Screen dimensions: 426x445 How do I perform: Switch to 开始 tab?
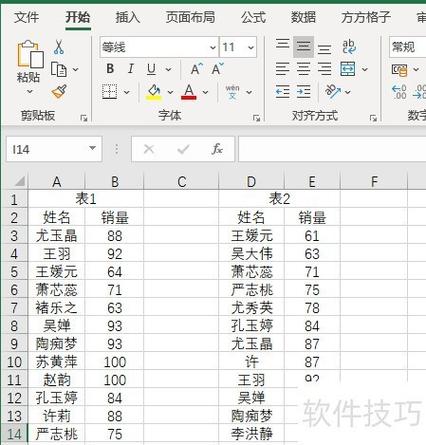(78, 17)
